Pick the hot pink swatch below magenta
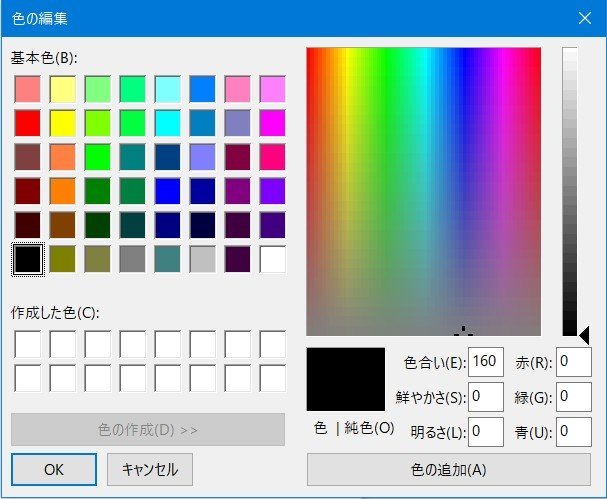This screenshot has height=499, width=607. [273, 157]
